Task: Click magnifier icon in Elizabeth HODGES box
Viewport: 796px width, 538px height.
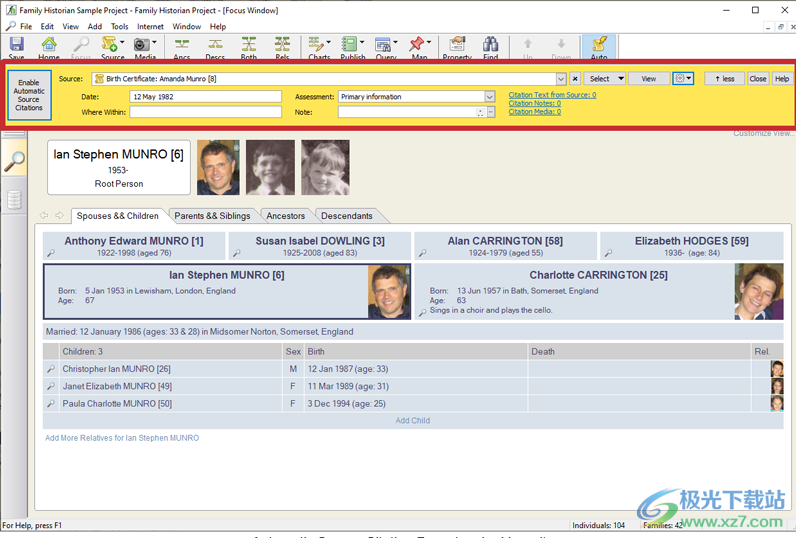Action: (x=608, y=253)
